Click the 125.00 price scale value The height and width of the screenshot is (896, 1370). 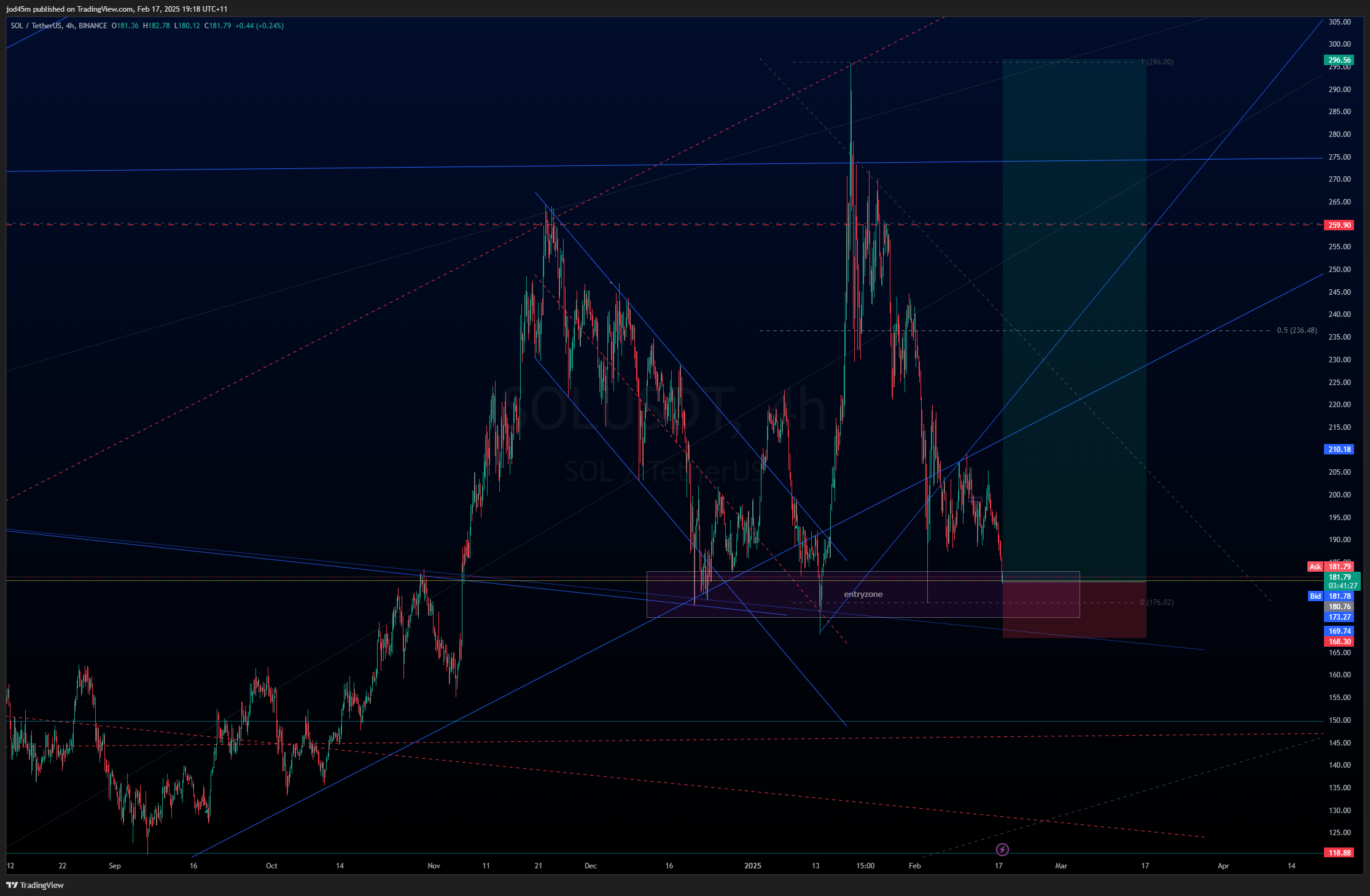1340,833
